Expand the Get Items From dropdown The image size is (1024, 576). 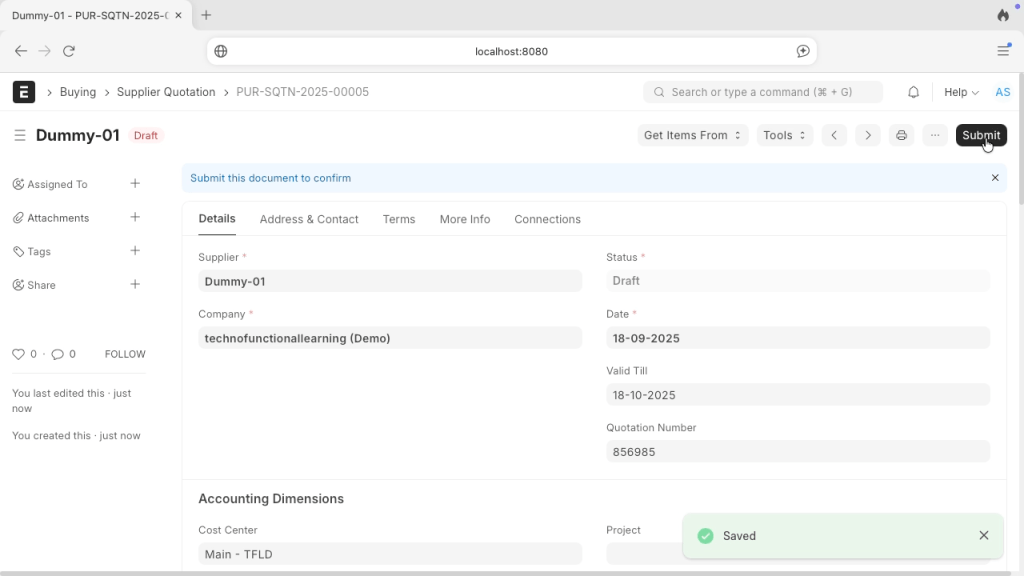click(692, 135)
